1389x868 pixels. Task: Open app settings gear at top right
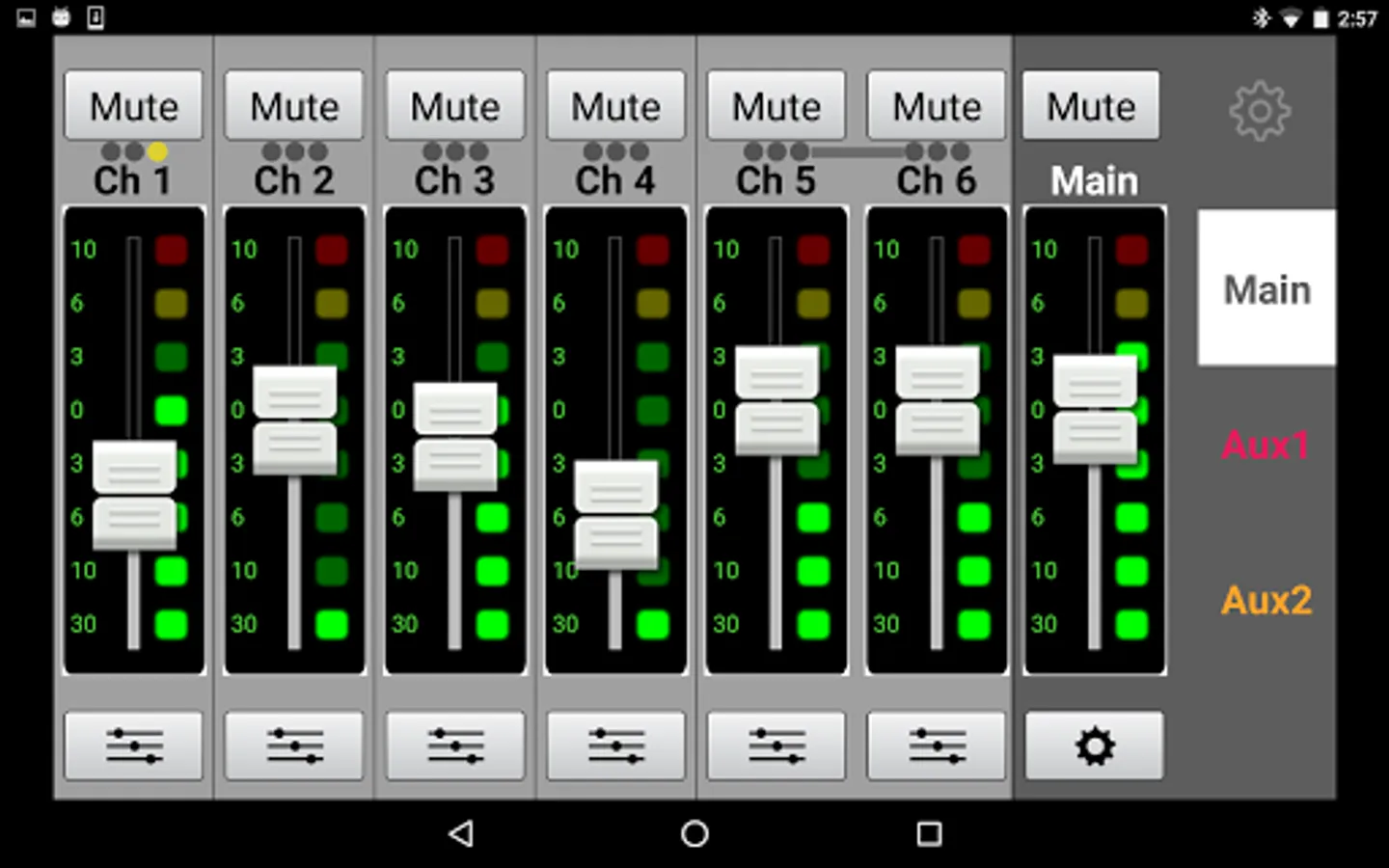tap(1260, 111)
